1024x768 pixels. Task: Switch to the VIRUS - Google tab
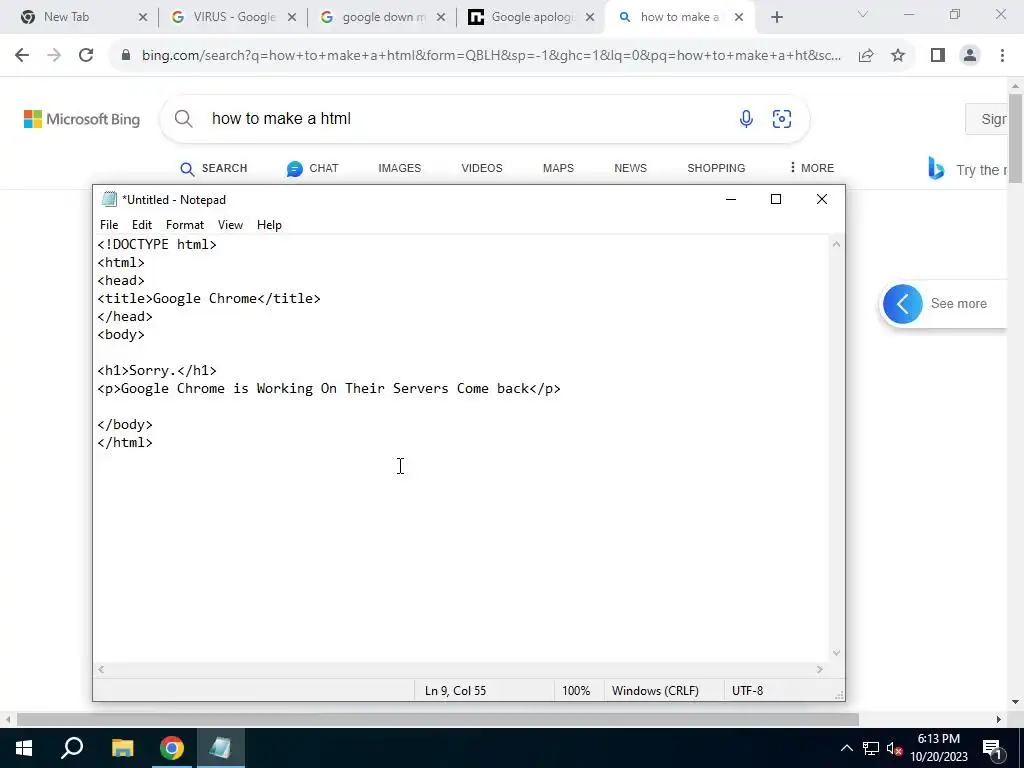pyautogui.click(x=234, y=18)
